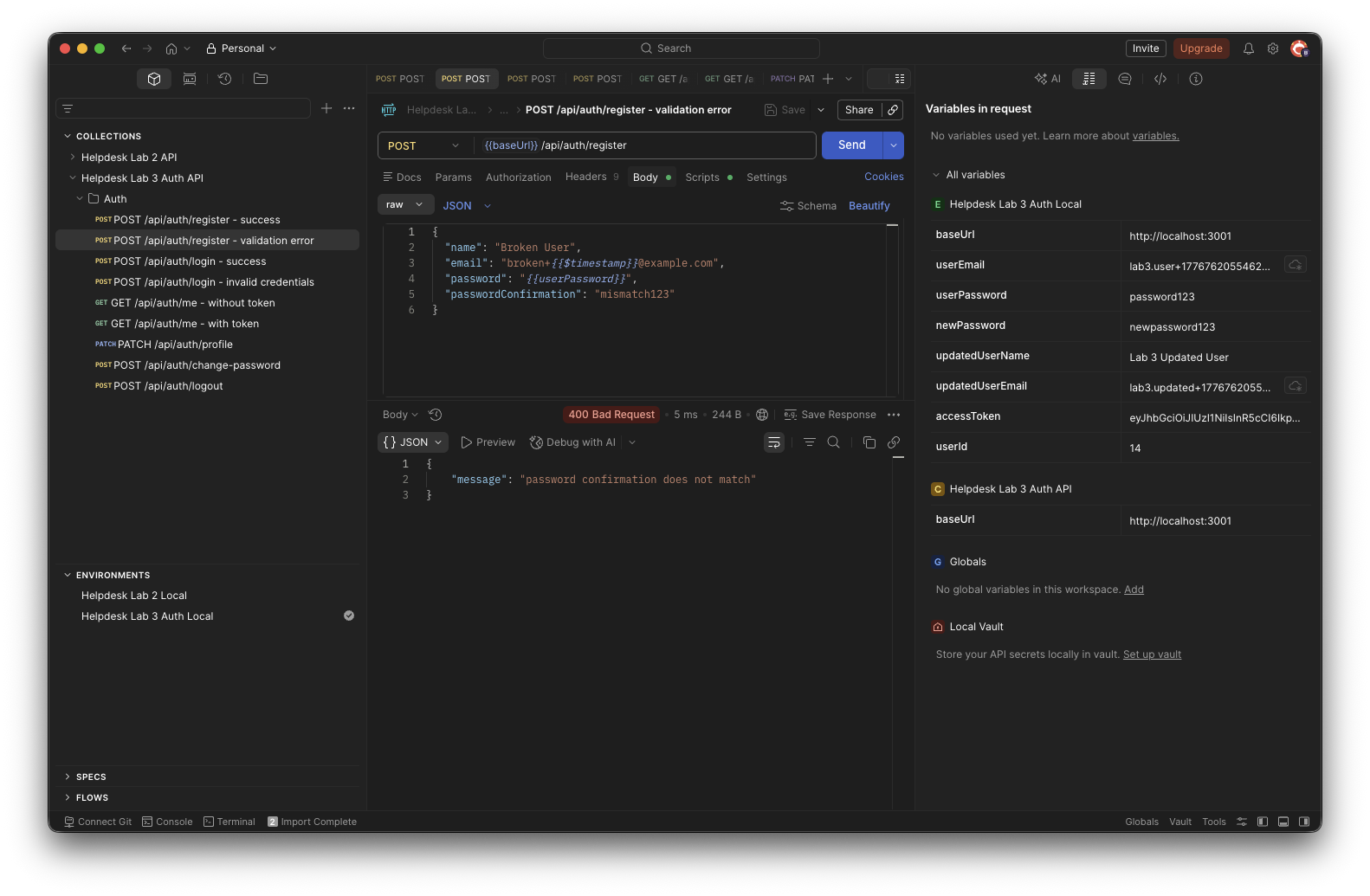
Task: Open the raw body type dropdown
Action: click(405, 205)
